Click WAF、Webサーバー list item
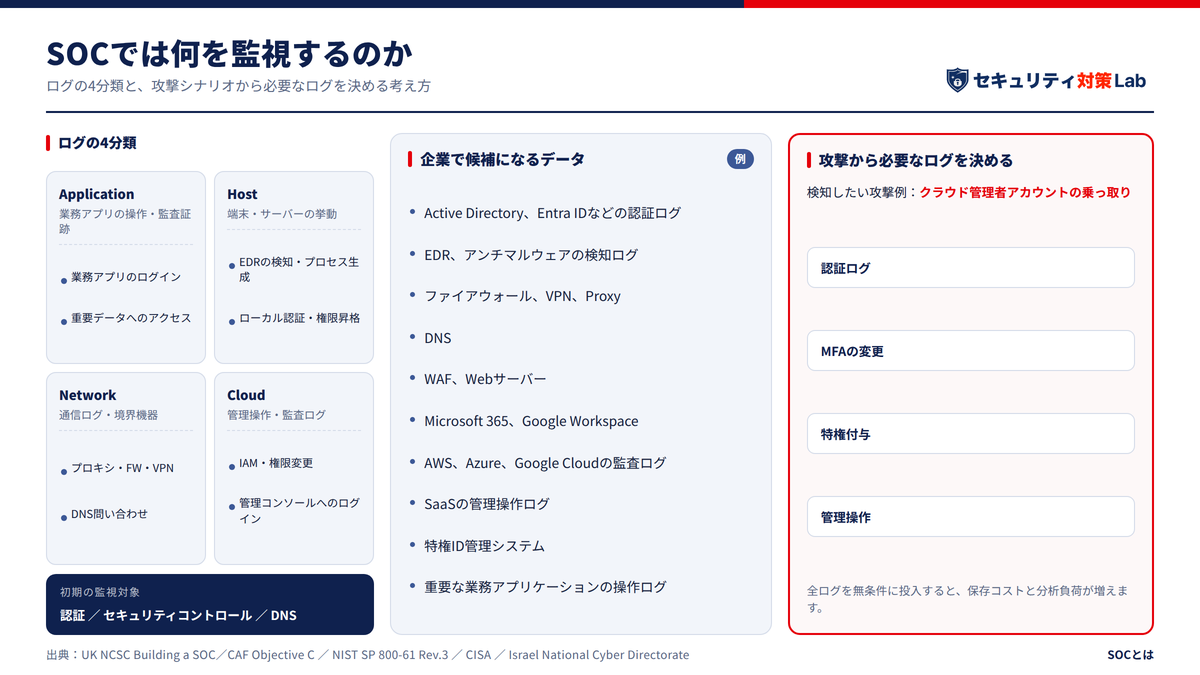Viewport: 1200px width, 675px height. [x=485, y=379]
